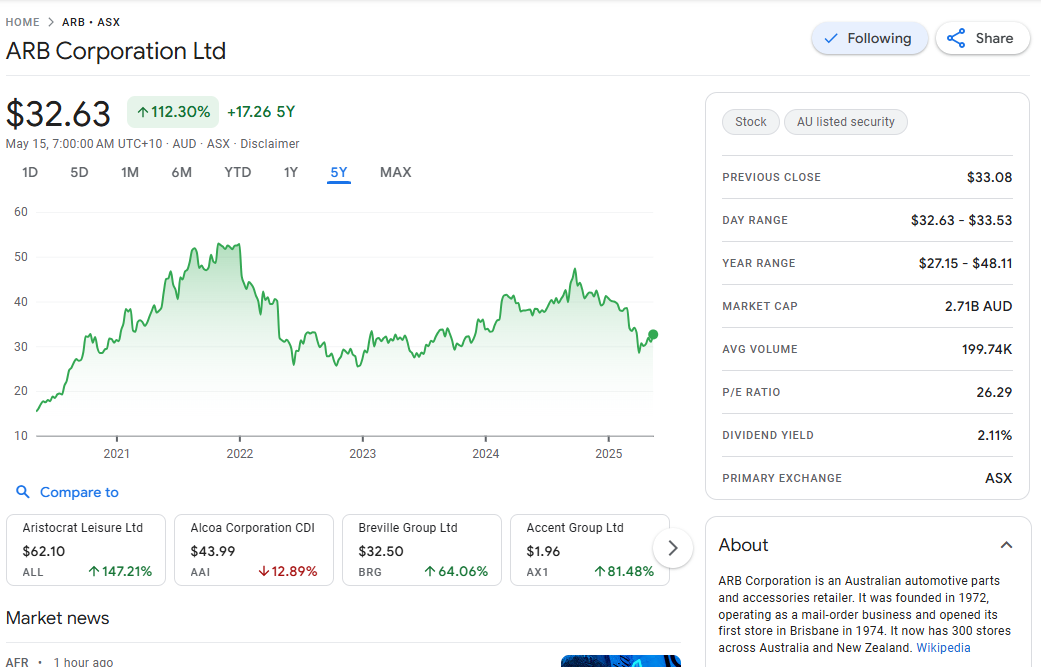Open Breville Group Ltd comparison card
The image size is (1041, 667).
pos(423,550)
